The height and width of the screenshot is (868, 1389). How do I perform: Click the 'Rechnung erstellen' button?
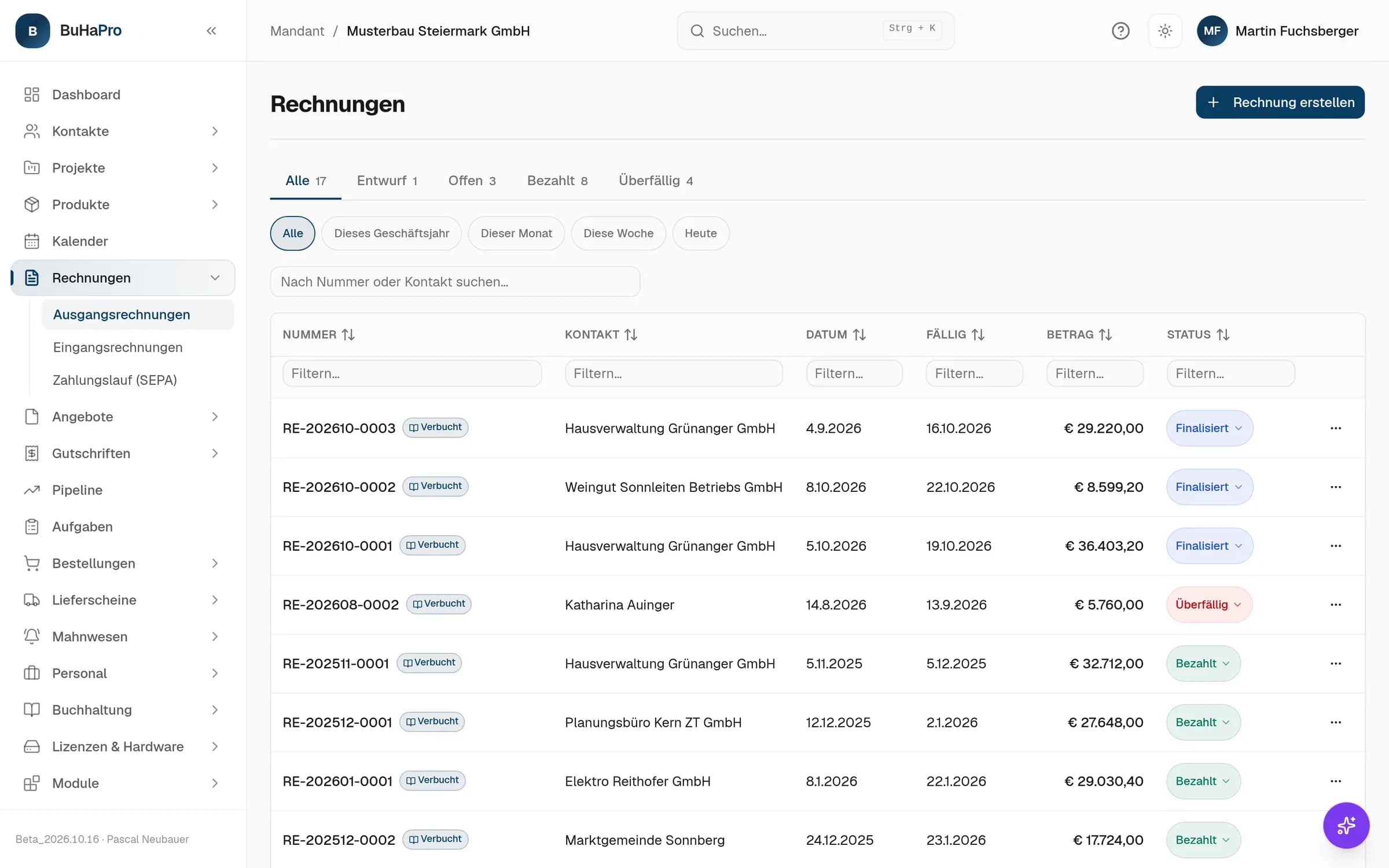click(1280, 102)
